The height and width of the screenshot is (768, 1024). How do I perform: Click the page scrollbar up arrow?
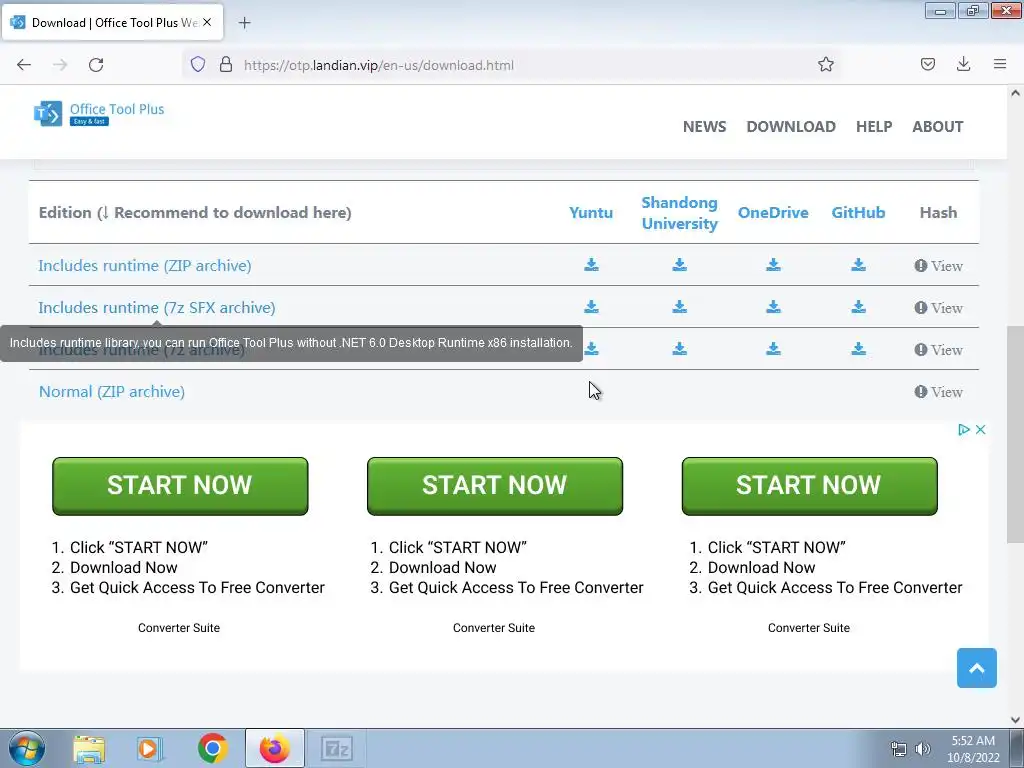(1015, 93)
